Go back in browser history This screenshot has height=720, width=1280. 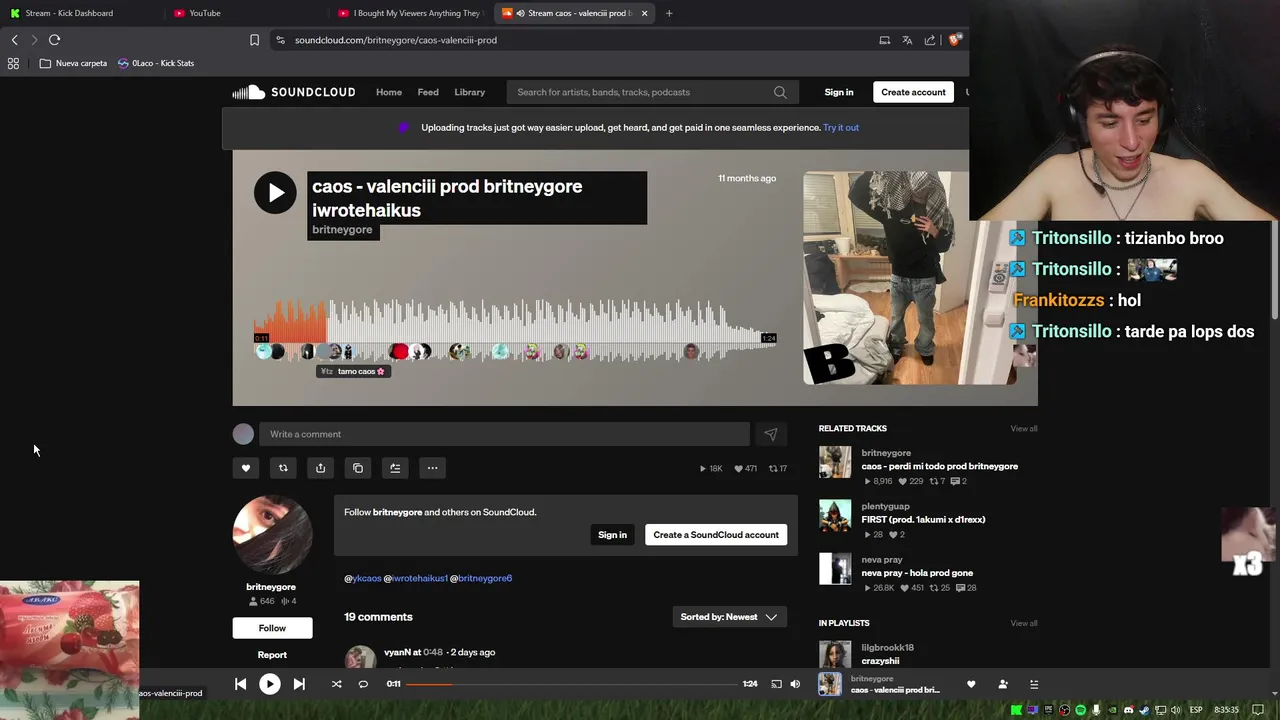click(x=14, y=40)
